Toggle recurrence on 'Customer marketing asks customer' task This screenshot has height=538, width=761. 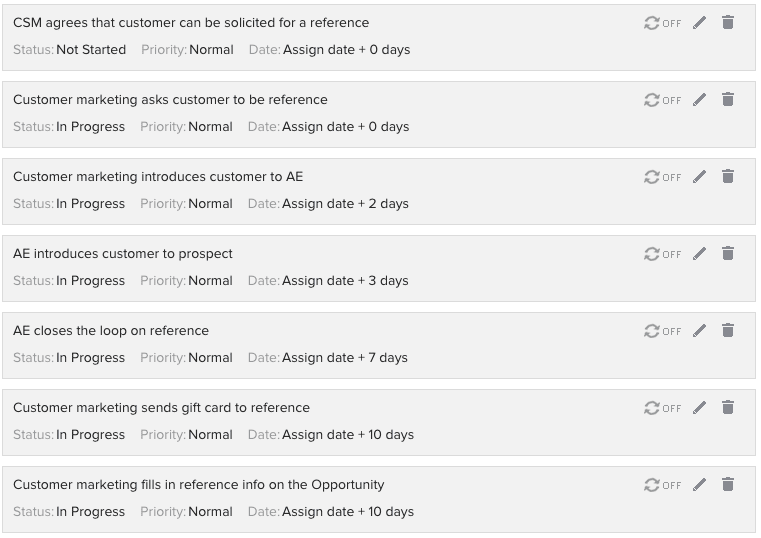pyautogui.click(x=662, y=100)
